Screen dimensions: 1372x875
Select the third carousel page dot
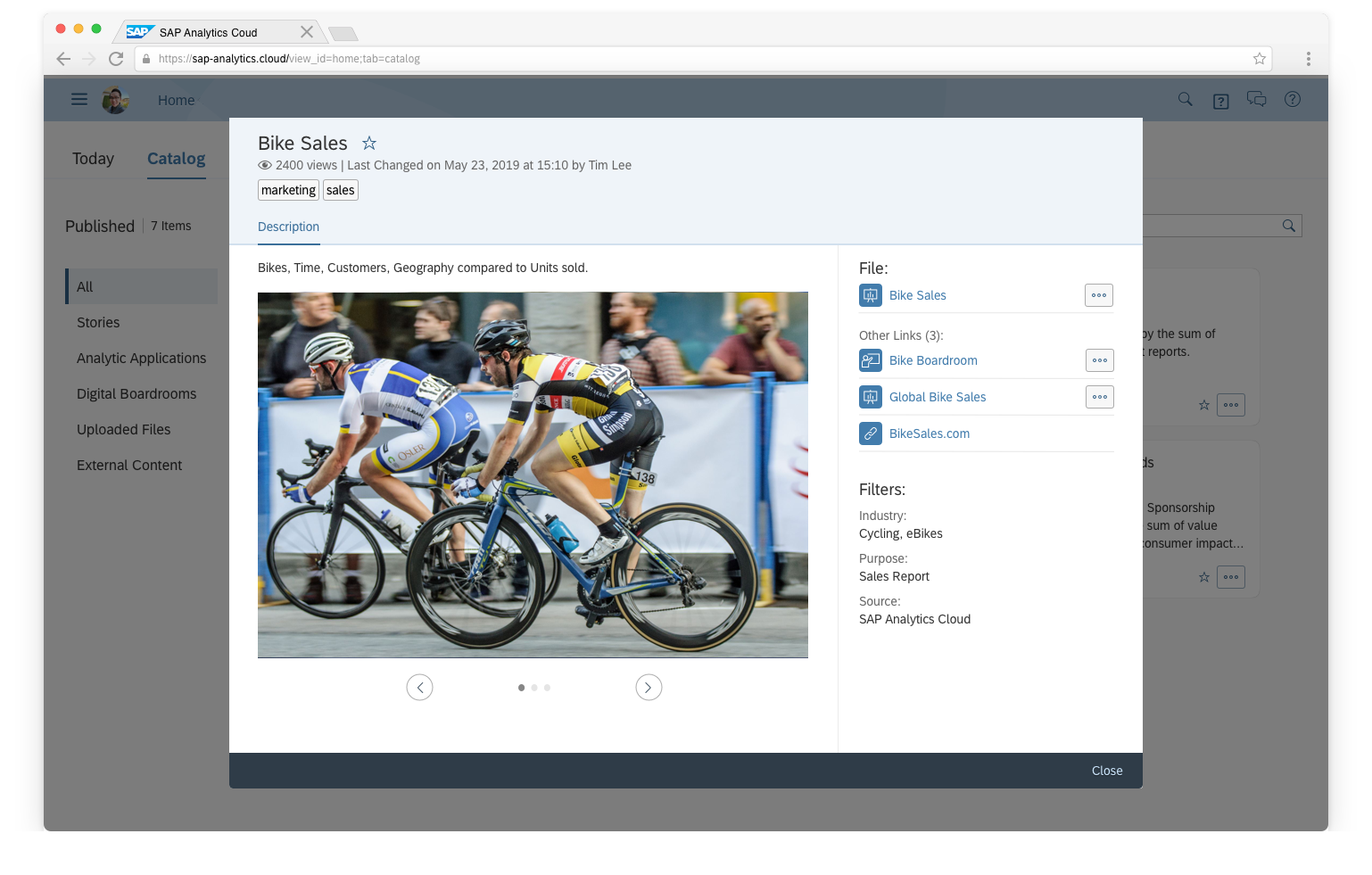coord(547,688)
